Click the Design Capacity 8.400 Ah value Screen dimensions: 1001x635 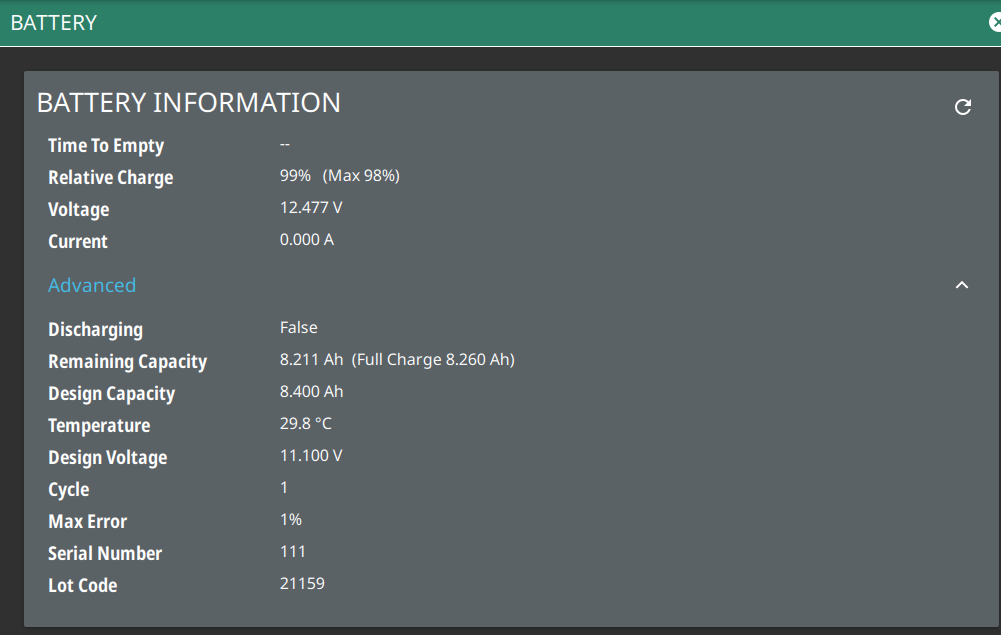(x=311, y=391)
